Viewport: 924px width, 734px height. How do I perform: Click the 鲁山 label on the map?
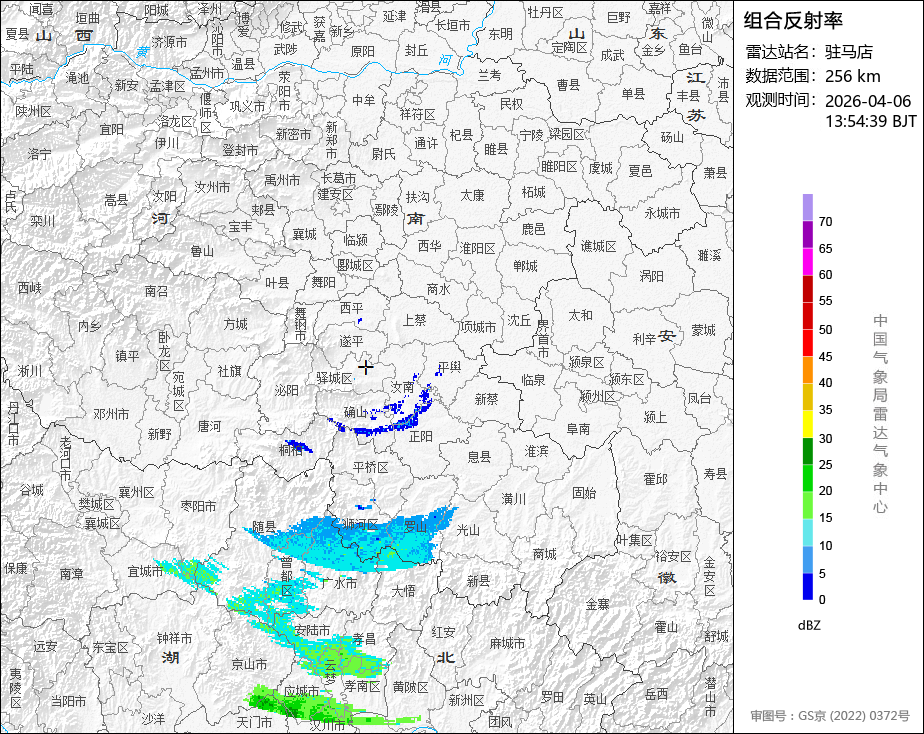[202, 252]
